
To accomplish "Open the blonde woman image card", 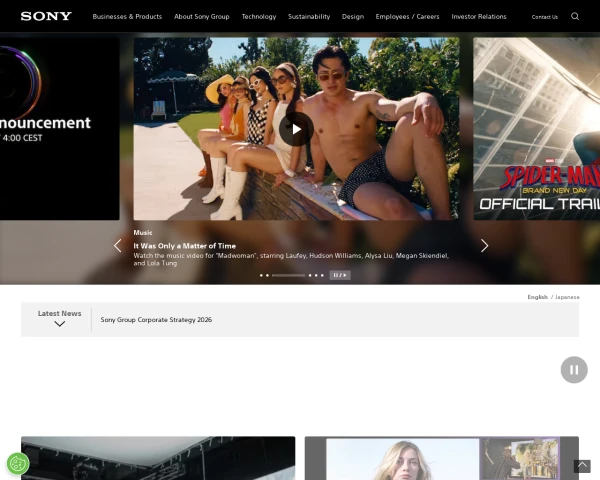I will [x=442, y=458].
